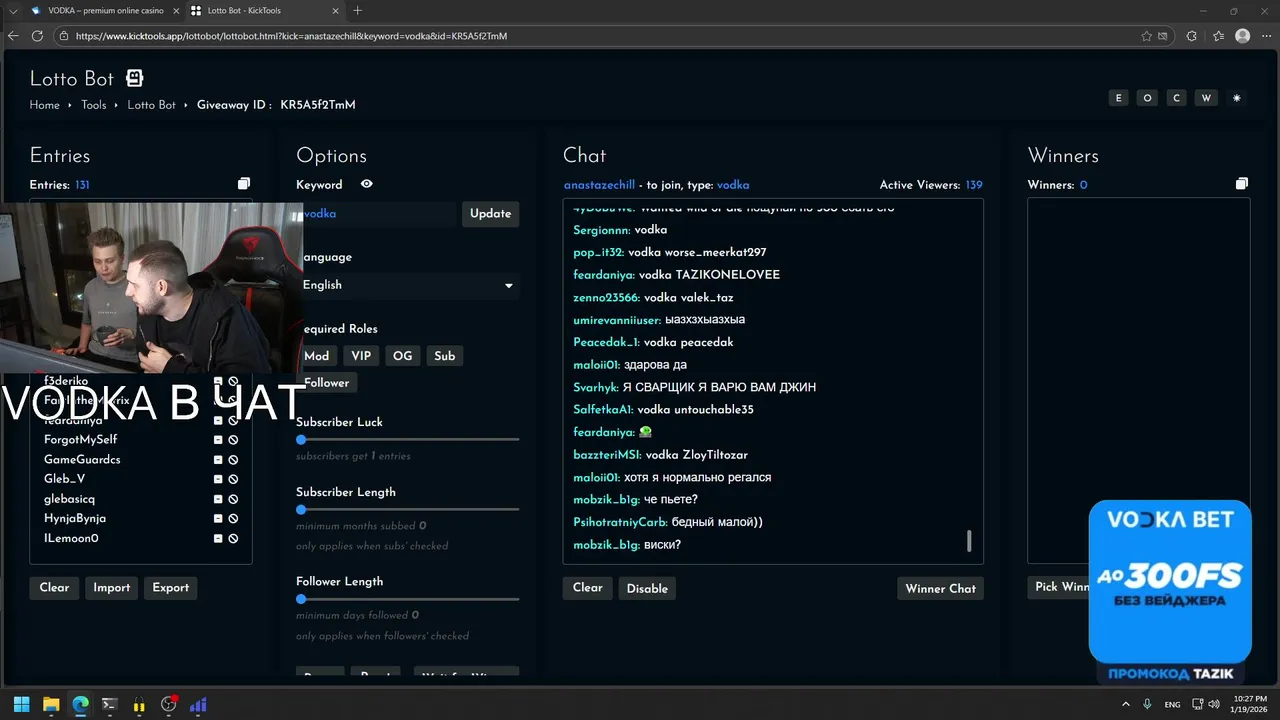Toggle the Follower required role
Image resolution: width=1280 pixels, height=720 pixels.
(327, 383)
